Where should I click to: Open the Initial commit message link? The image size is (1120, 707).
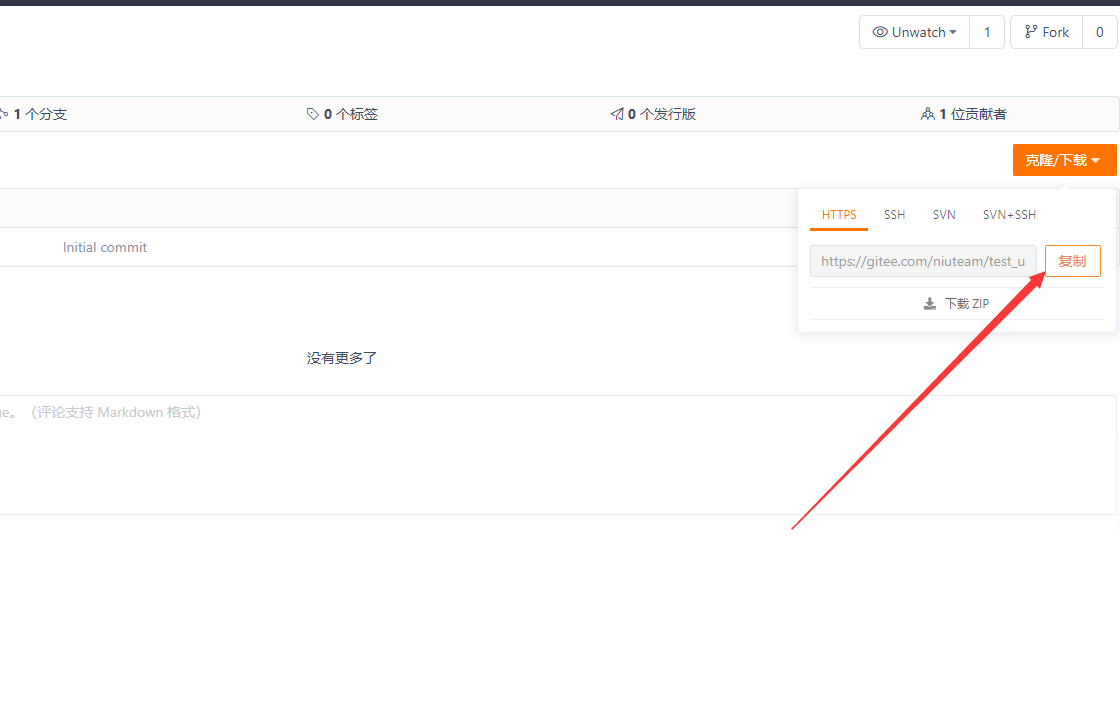(105, 247)
